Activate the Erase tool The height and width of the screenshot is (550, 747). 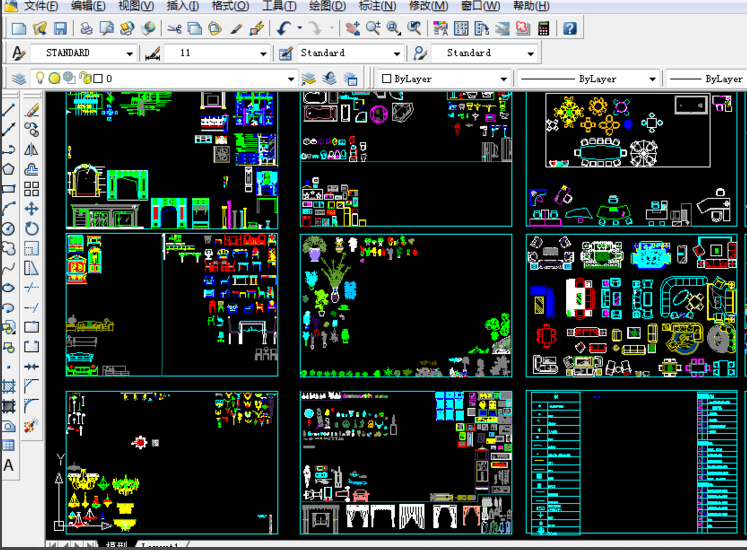tap(32, 109)
